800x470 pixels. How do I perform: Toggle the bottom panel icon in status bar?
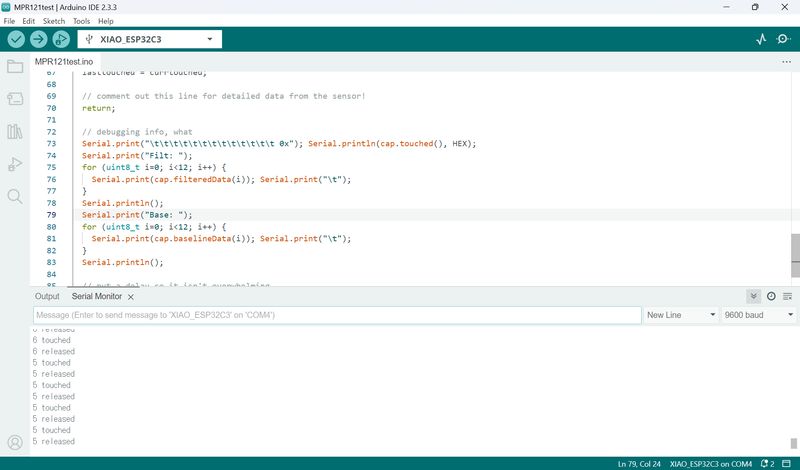[786, 464]
